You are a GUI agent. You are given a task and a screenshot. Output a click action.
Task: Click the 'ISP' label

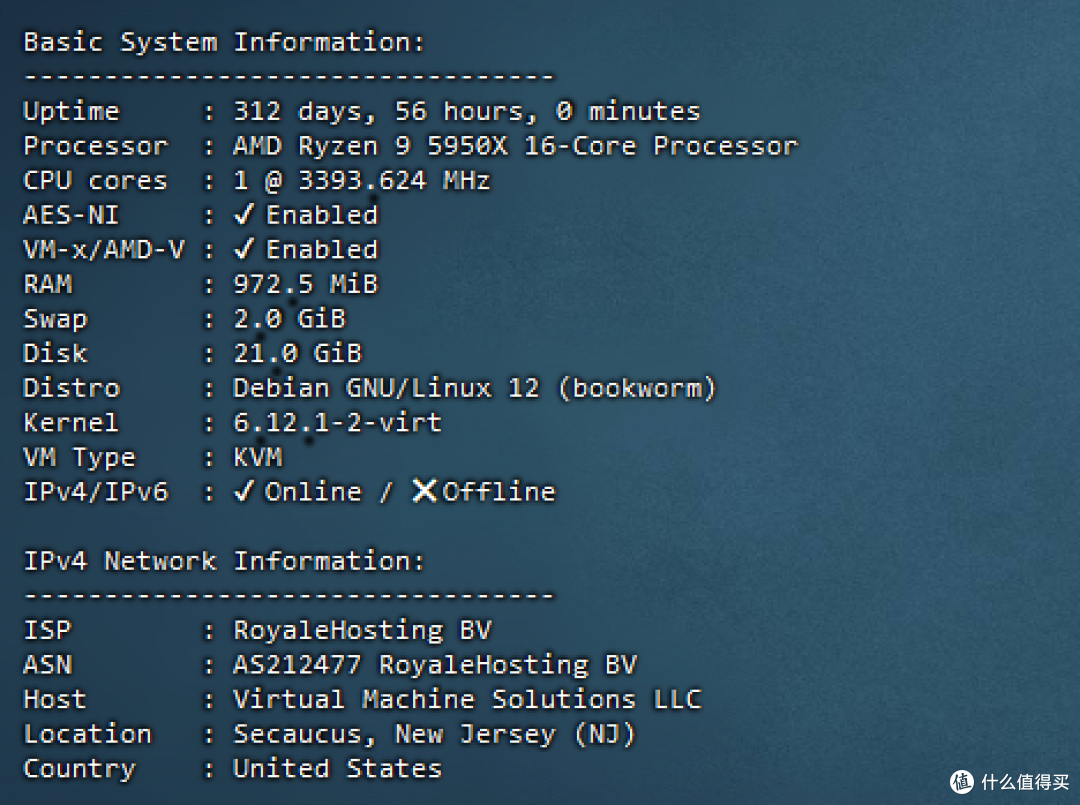(48, 630)
